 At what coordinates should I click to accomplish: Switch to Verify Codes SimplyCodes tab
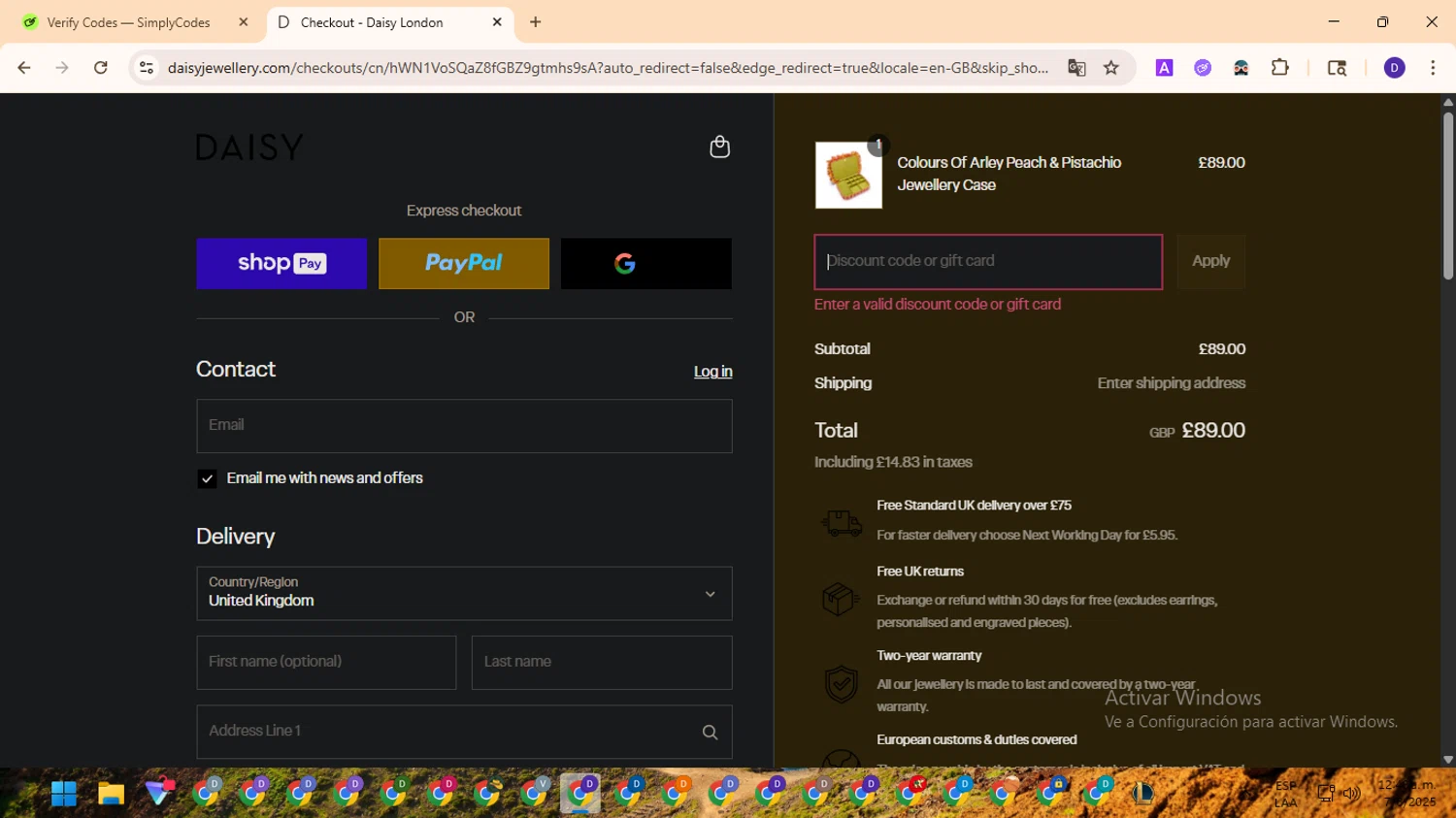128,22
